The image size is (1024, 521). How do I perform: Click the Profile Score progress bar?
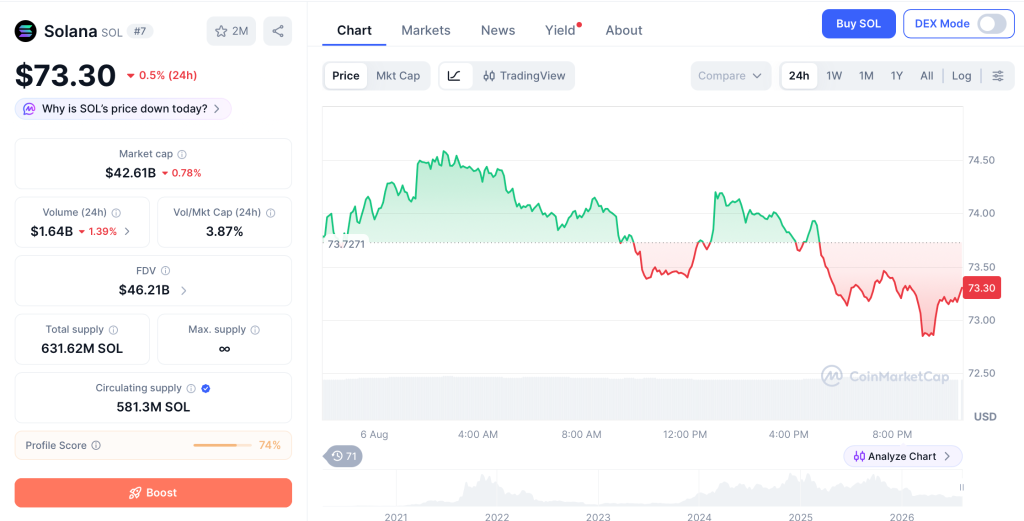(222, 445)
